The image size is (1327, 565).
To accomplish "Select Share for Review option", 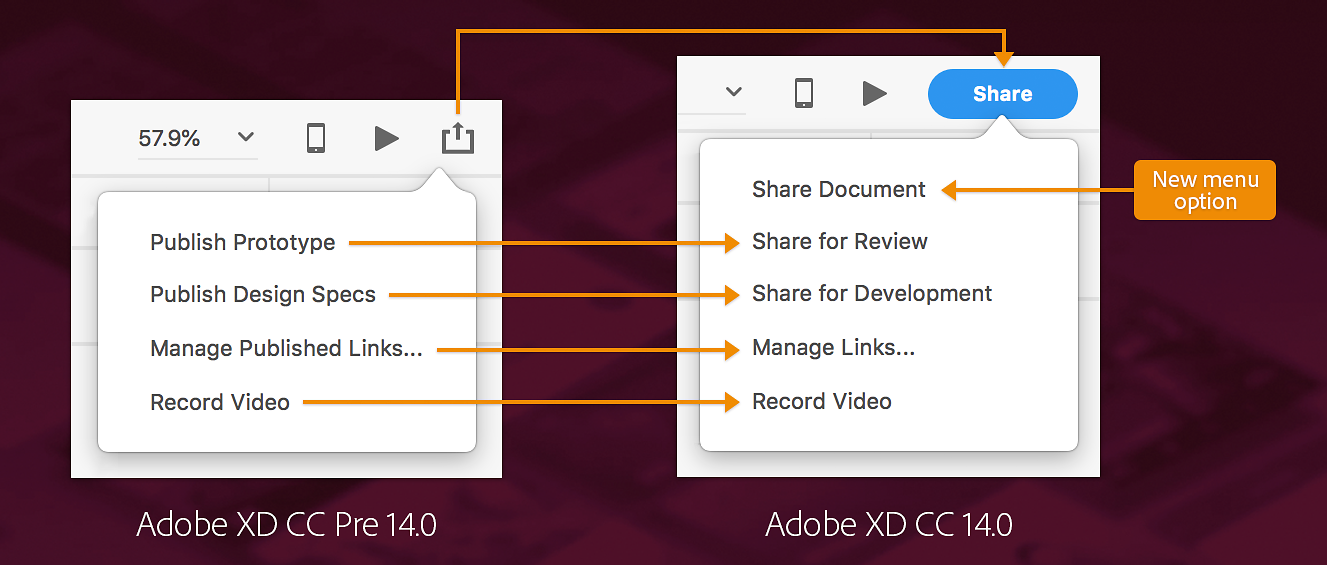I will (840, 241).
